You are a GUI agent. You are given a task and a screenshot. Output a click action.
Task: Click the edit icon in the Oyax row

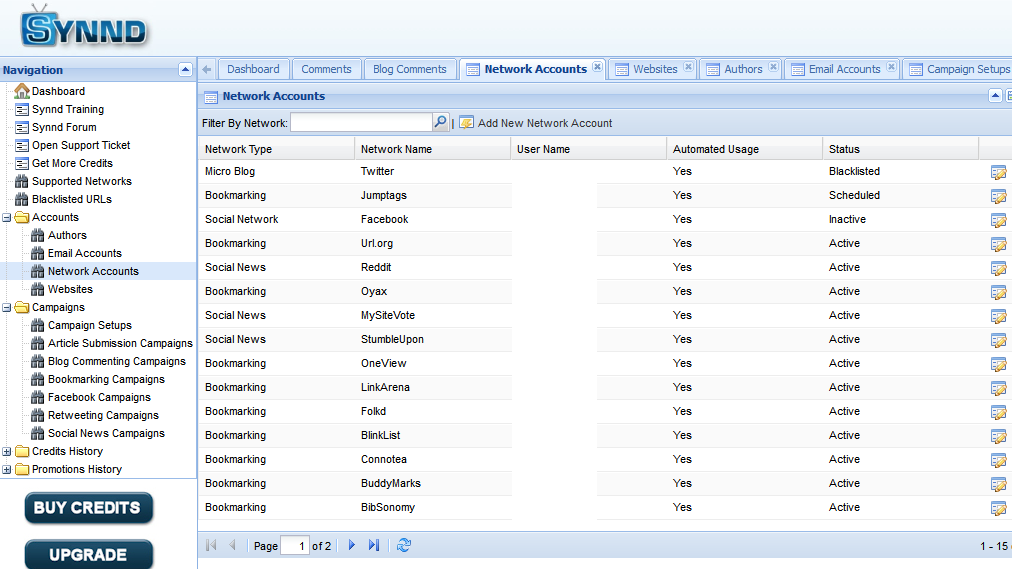click(x=998, y=292)
